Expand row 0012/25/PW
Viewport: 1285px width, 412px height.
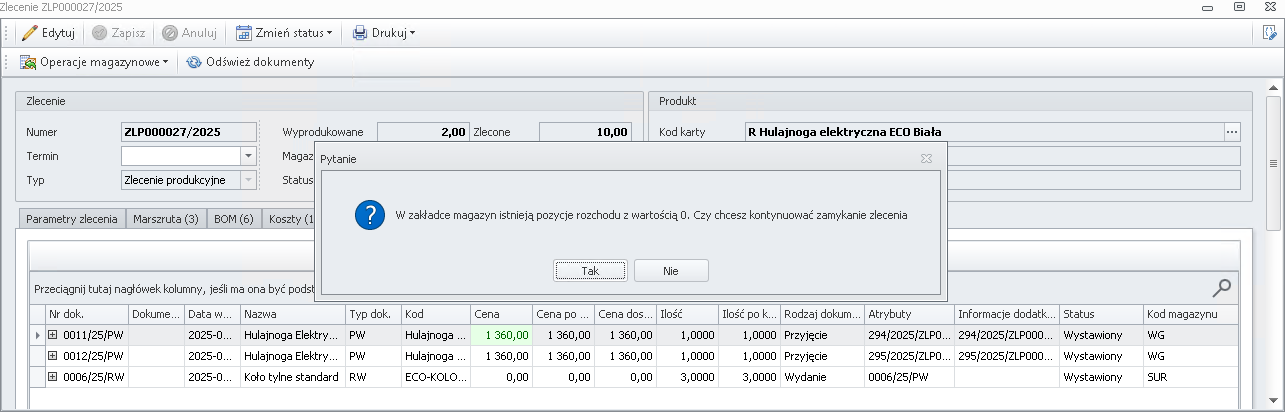coord(53,356)
